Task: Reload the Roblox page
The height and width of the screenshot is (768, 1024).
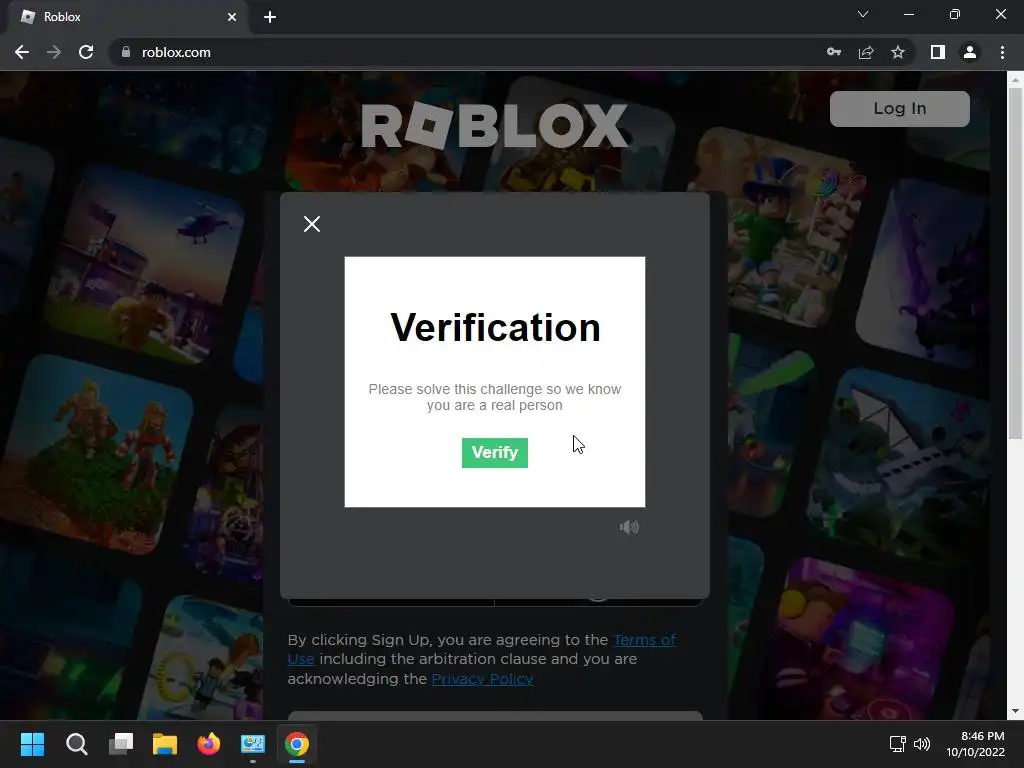Action: click(x=86, y=52)
